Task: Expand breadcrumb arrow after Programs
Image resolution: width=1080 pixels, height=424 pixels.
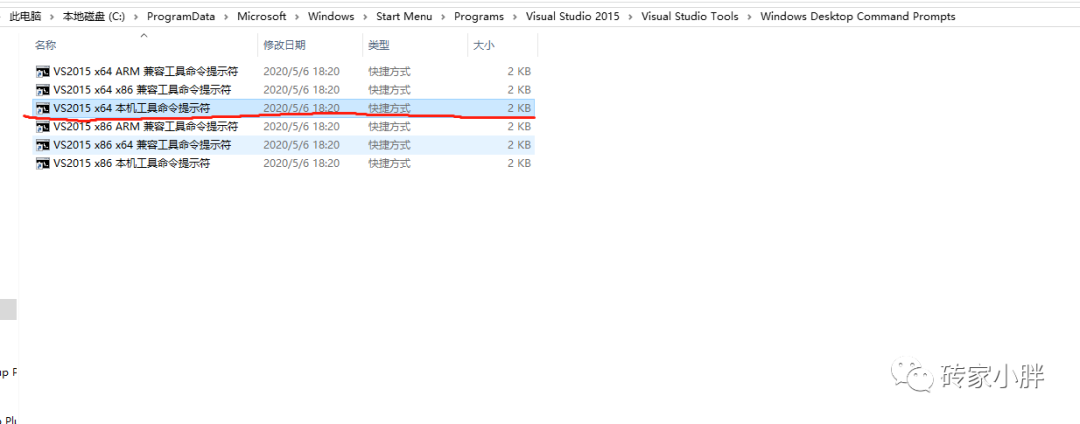Action: pos(515,16)
